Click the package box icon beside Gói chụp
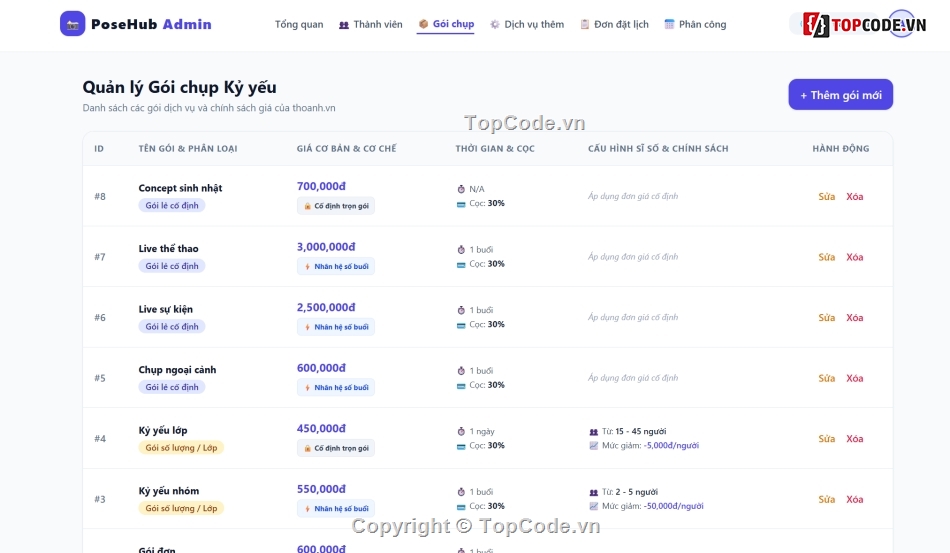The height and width of the screenshot is (553, 950). [x=424, y=24]
